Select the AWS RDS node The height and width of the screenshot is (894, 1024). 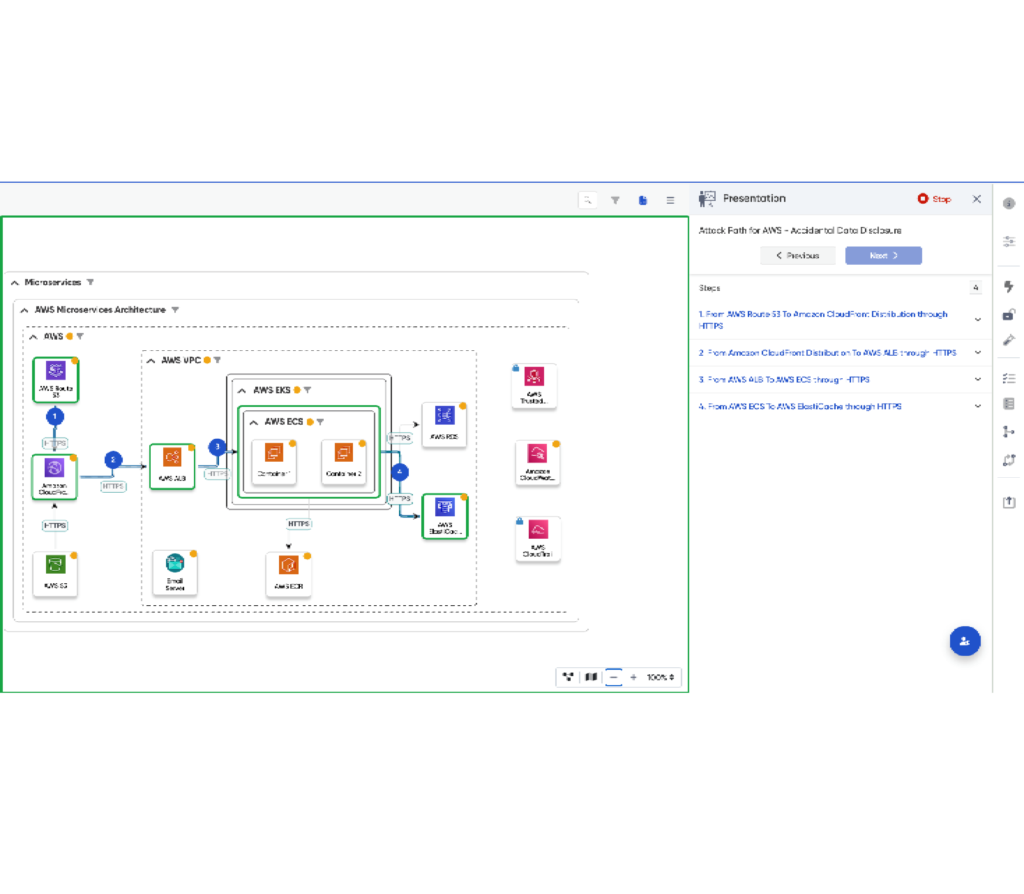[x=444, y=425]
